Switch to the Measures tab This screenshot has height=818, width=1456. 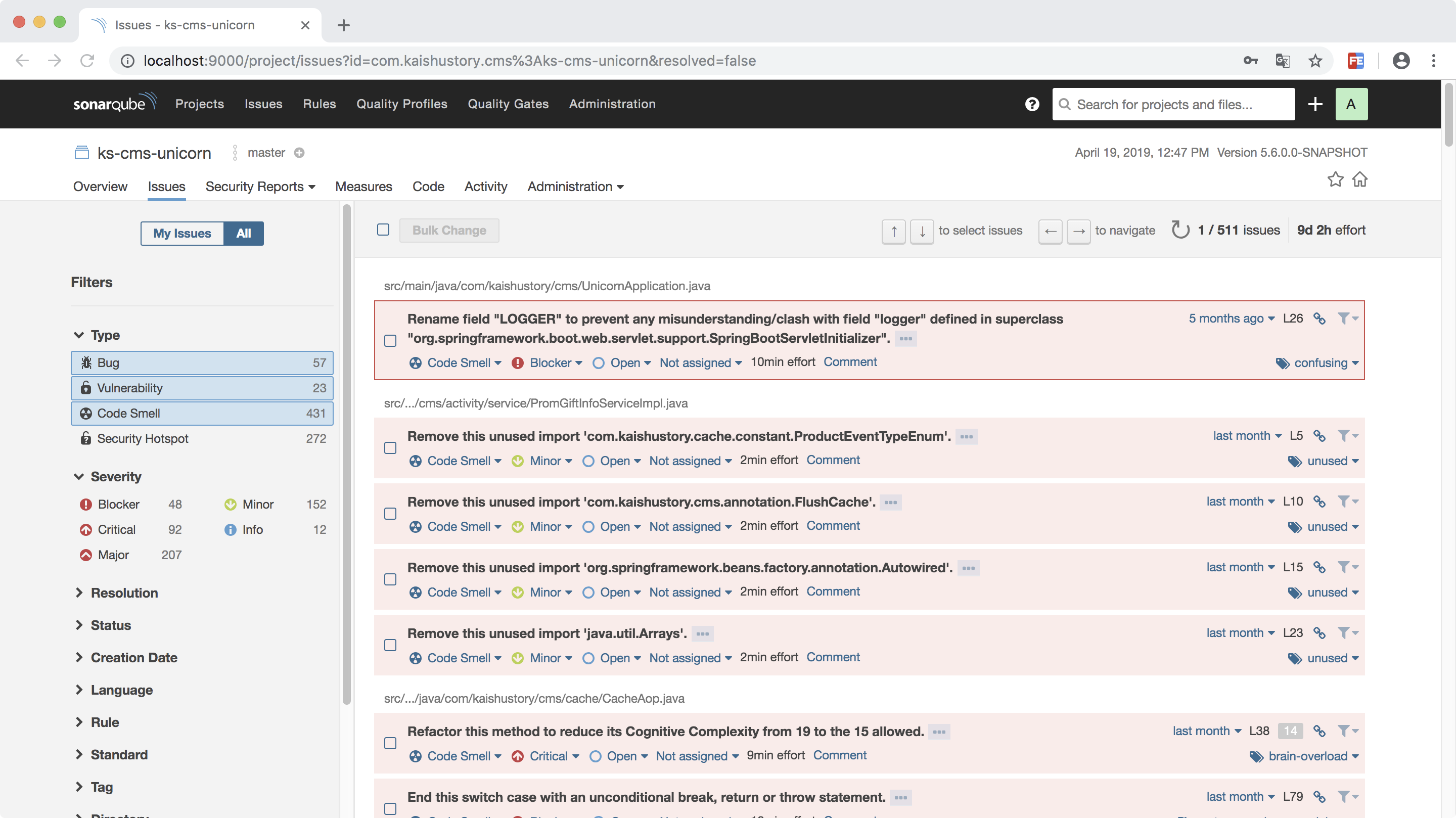click(x=363, y=187)
